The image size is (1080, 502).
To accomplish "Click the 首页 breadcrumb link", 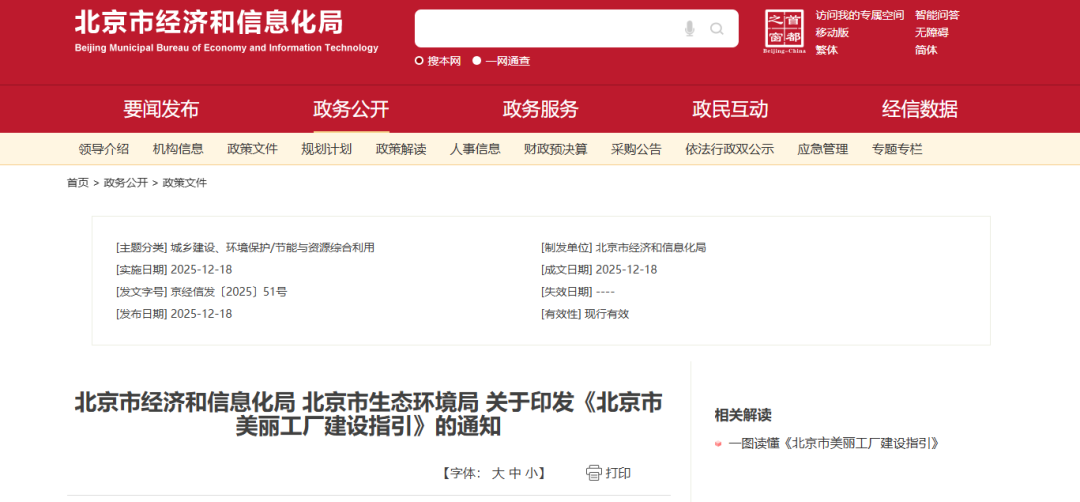I will pos(78,183).
